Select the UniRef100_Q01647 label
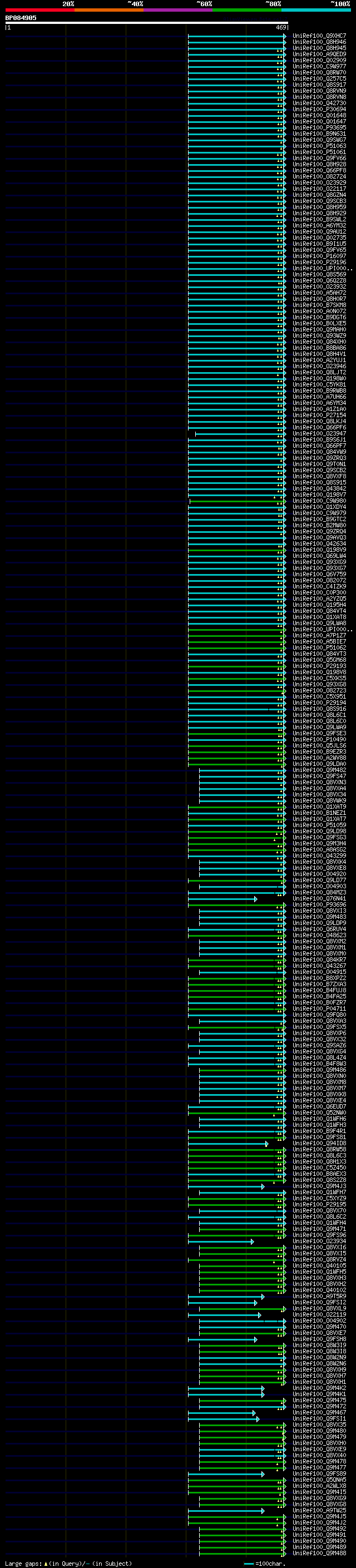 click(319, 121)
